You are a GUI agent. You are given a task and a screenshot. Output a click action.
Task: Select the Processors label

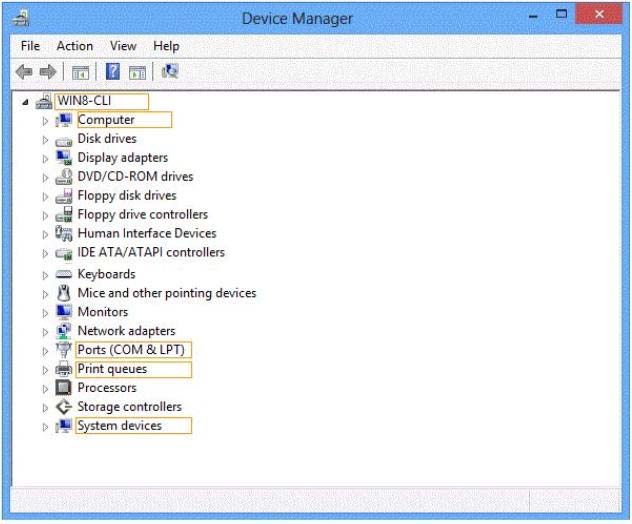(107, 388)
